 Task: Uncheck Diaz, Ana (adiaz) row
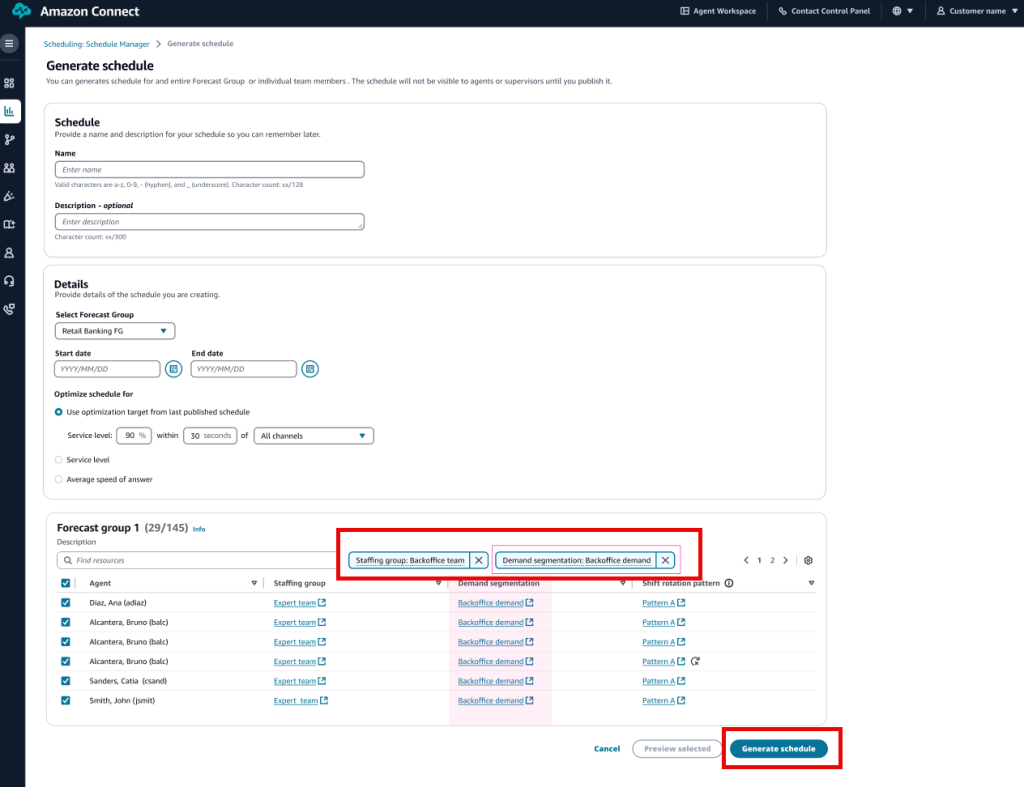pos(65,603)
